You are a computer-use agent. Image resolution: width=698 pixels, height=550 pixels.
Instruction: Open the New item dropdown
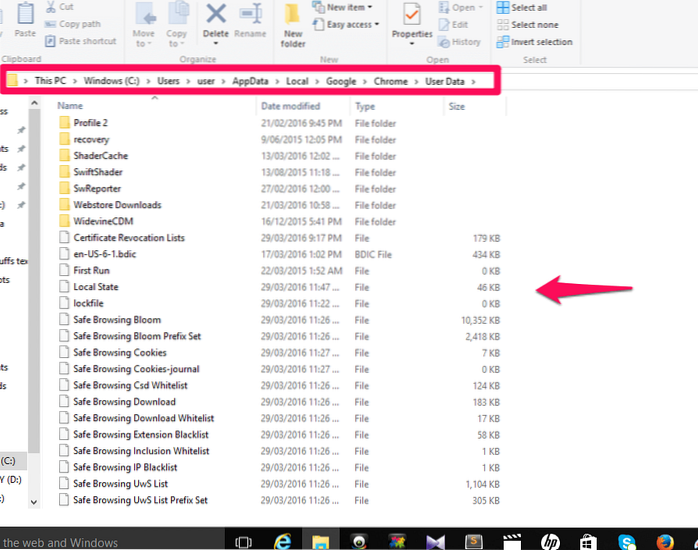tap(342, 7)
